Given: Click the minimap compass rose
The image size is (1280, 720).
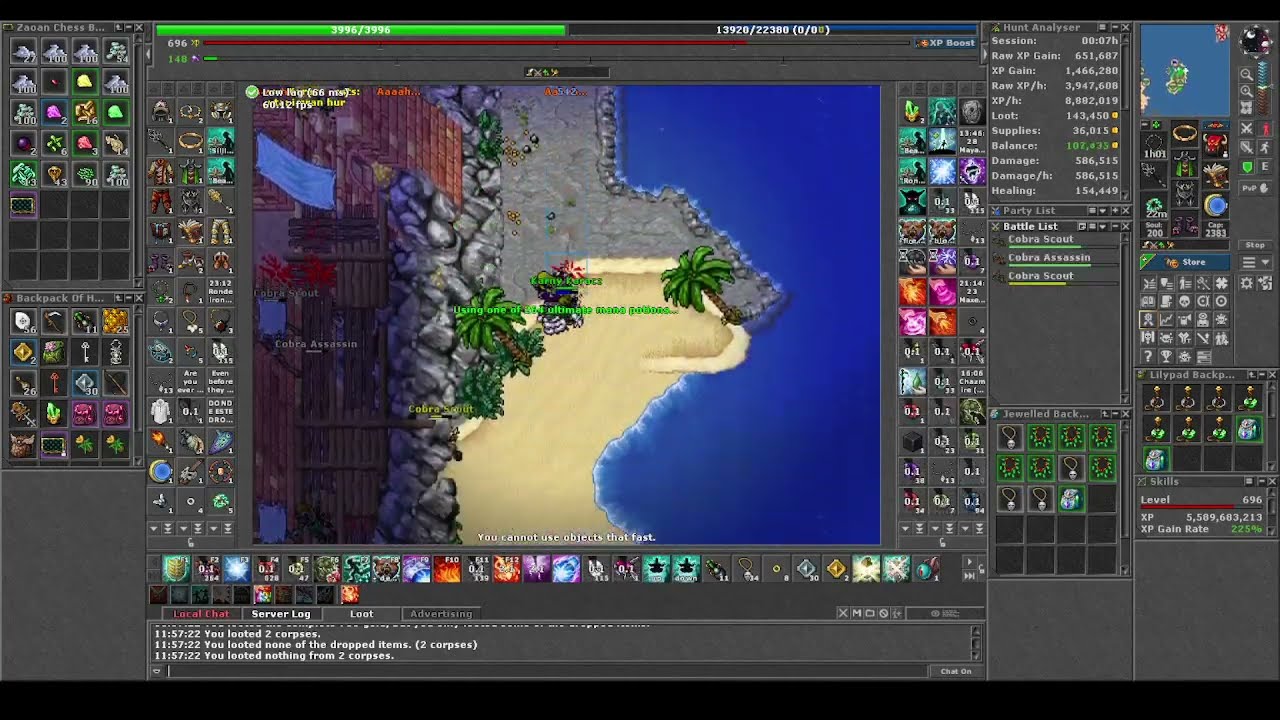Looking at the screenshot, I should [1255, 40].
